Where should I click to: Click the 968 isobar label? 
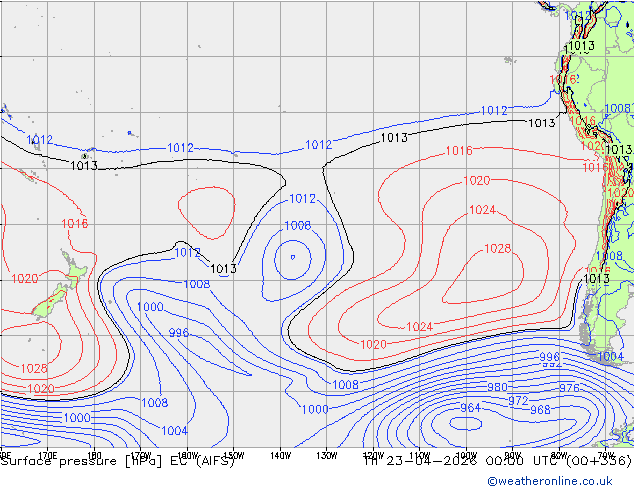[540, 410]
